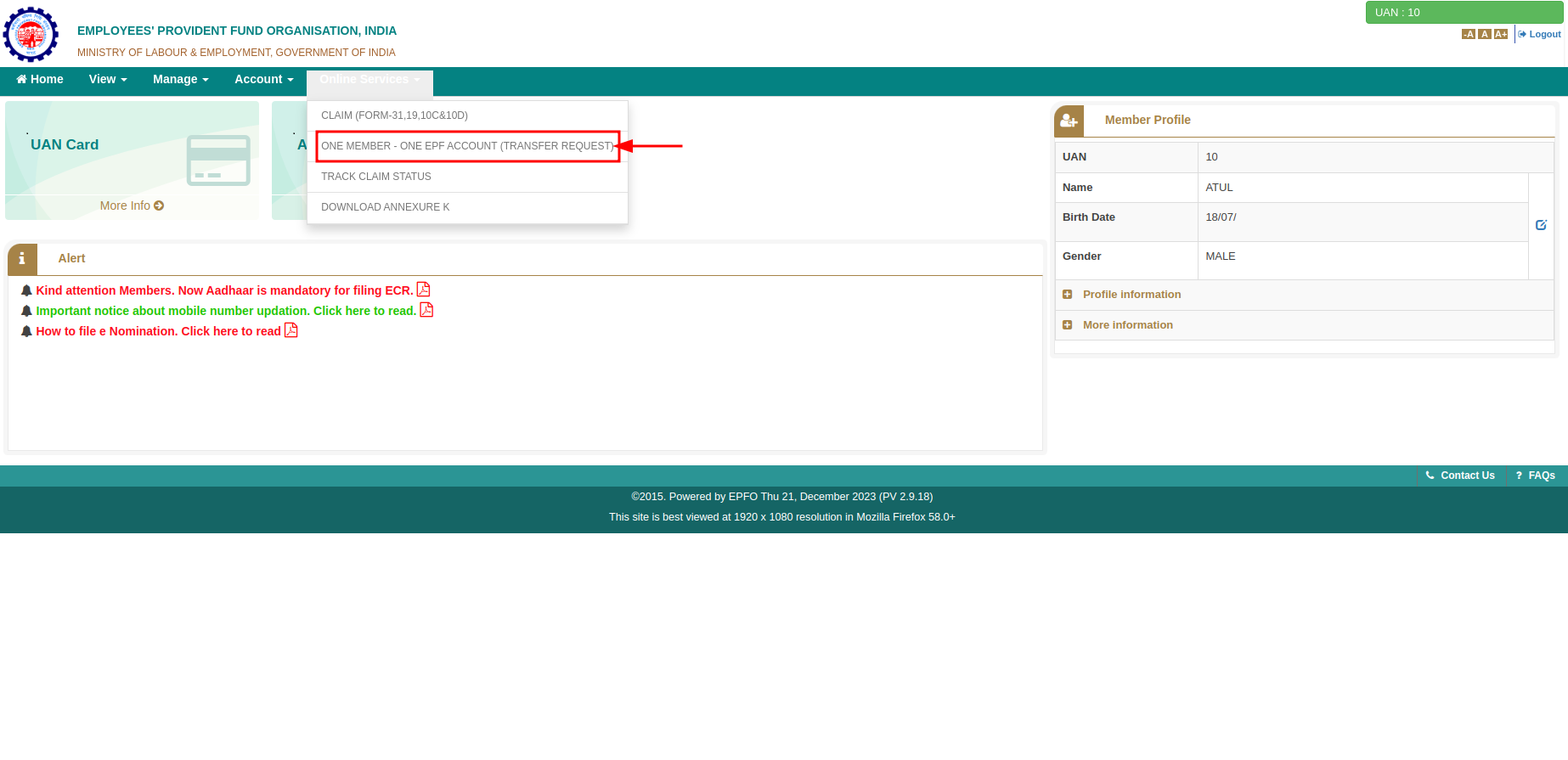Click bell icon beside Aadhaar ECR alert

point(26,290)
